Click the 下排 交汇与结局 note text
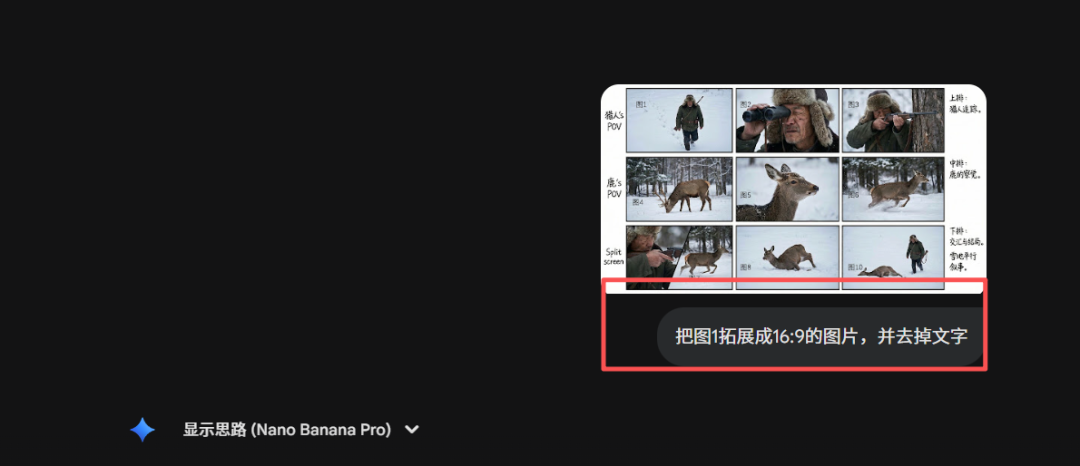This screenshot has height=466, width=1080. 965,236
